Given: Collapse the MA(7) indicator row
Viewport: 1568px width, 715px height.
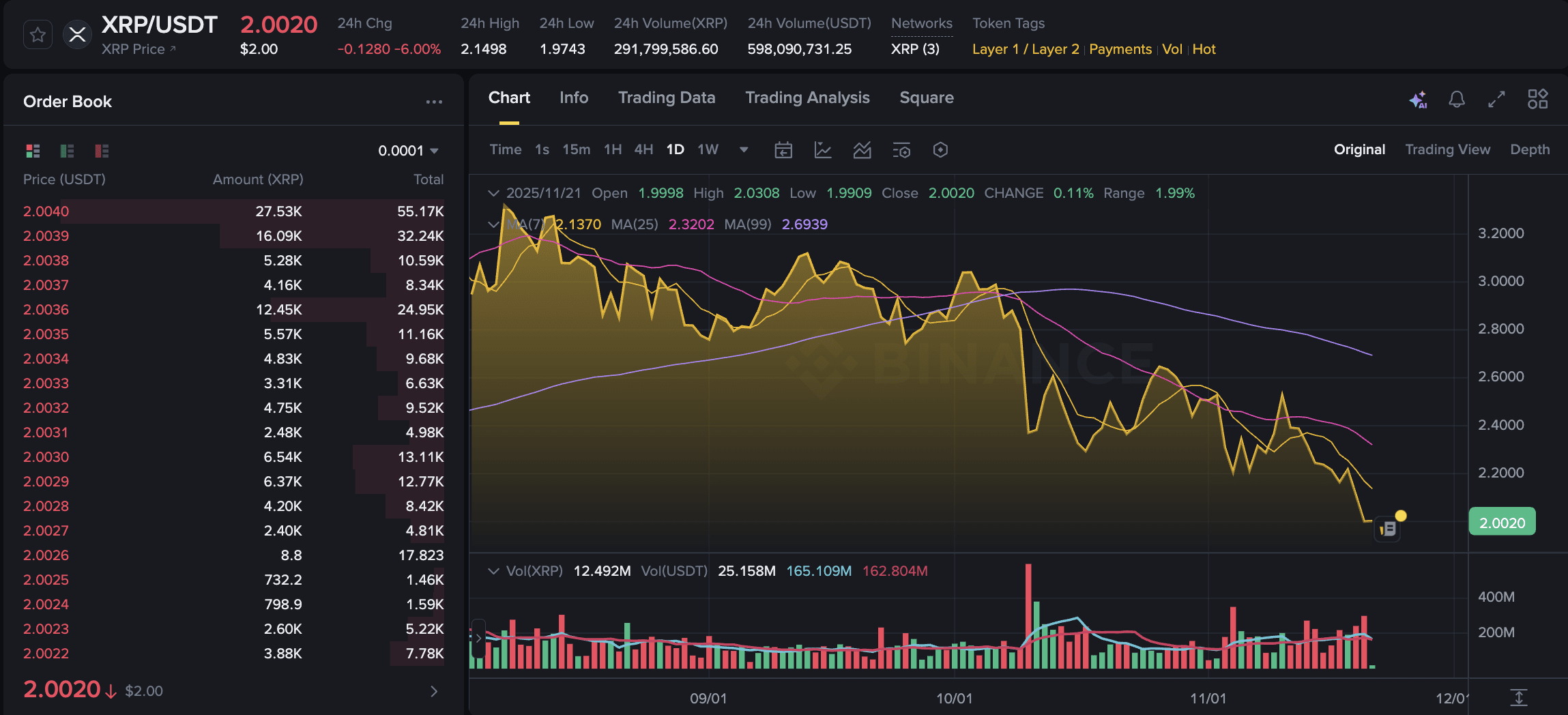Looking at the screenshot, I should (493, 224).
